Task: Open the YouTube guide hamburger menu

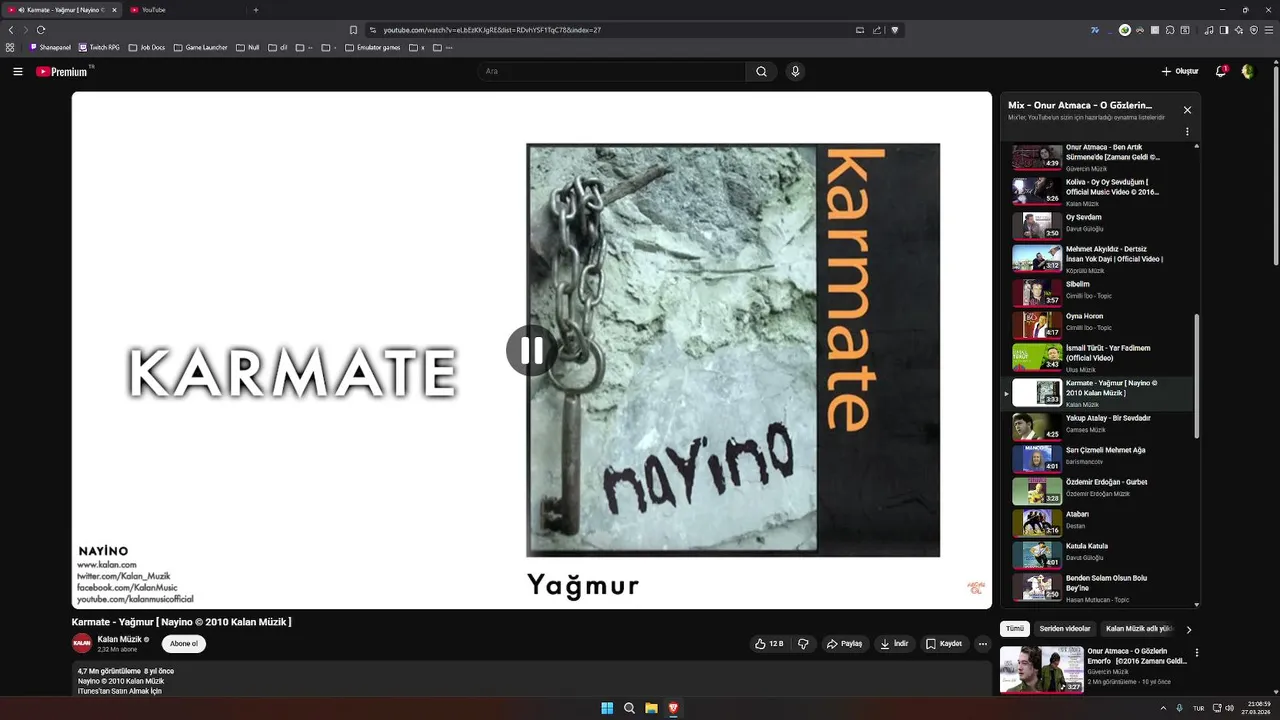Action: [x=17, y=71]
